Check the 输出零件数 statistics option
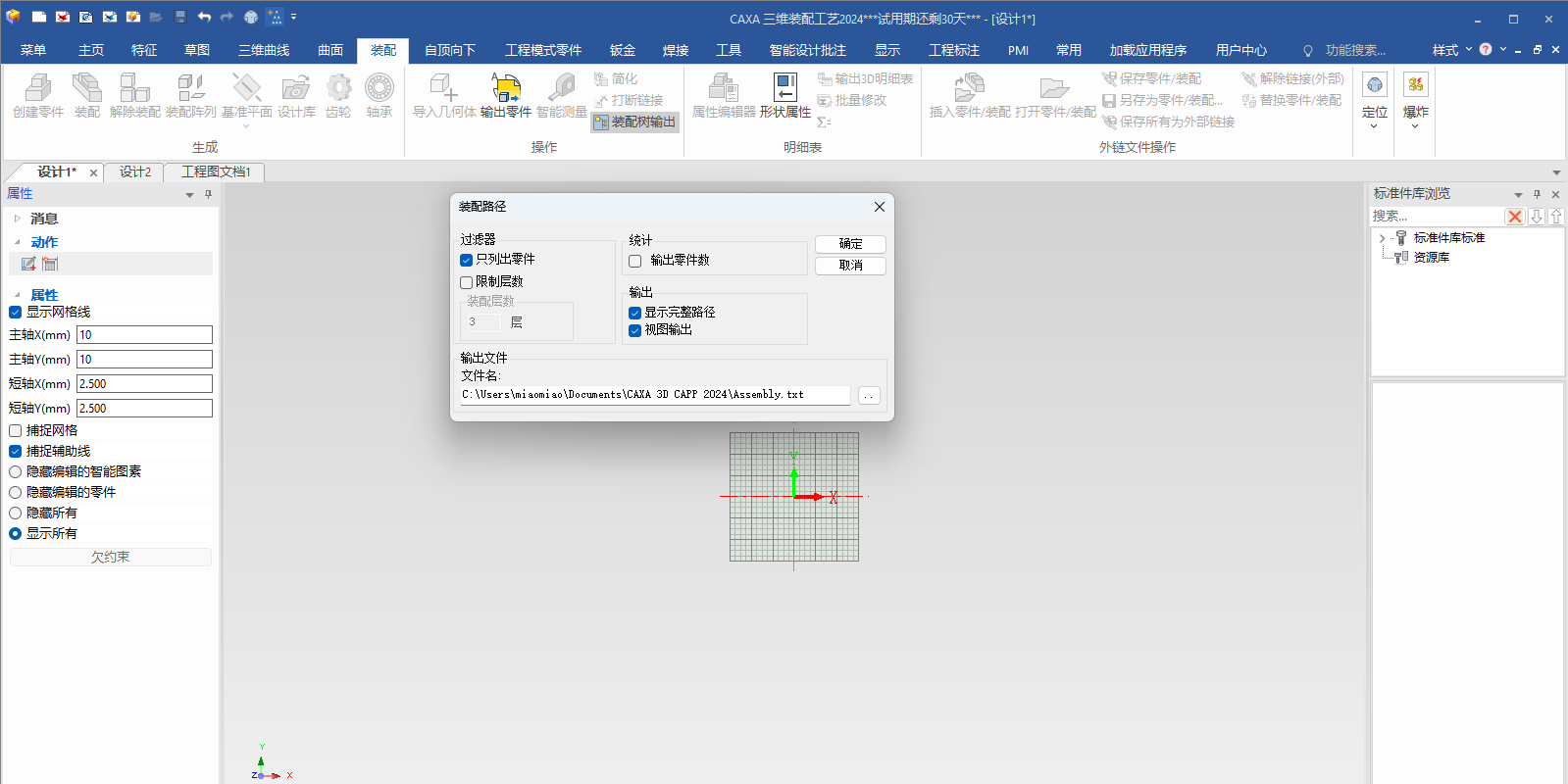Screen dimensions: 1568x784 point(635,261)
